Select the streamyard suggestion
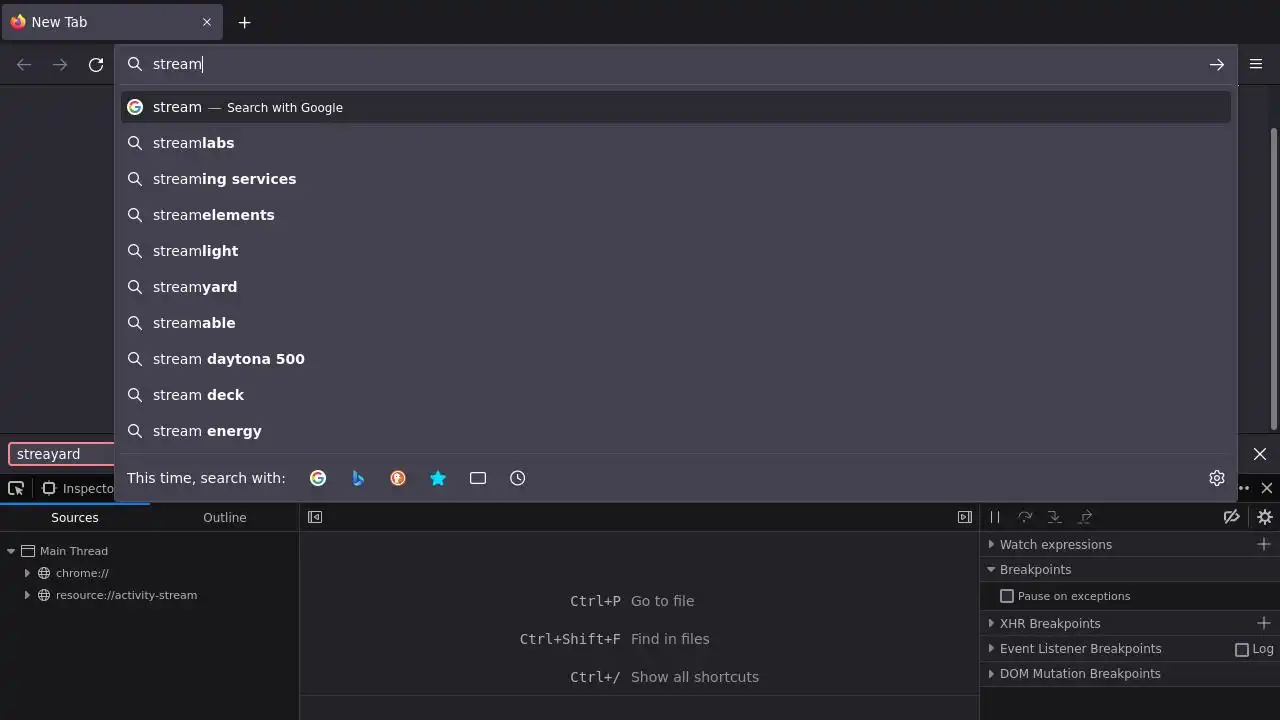 tap(676, 287)
